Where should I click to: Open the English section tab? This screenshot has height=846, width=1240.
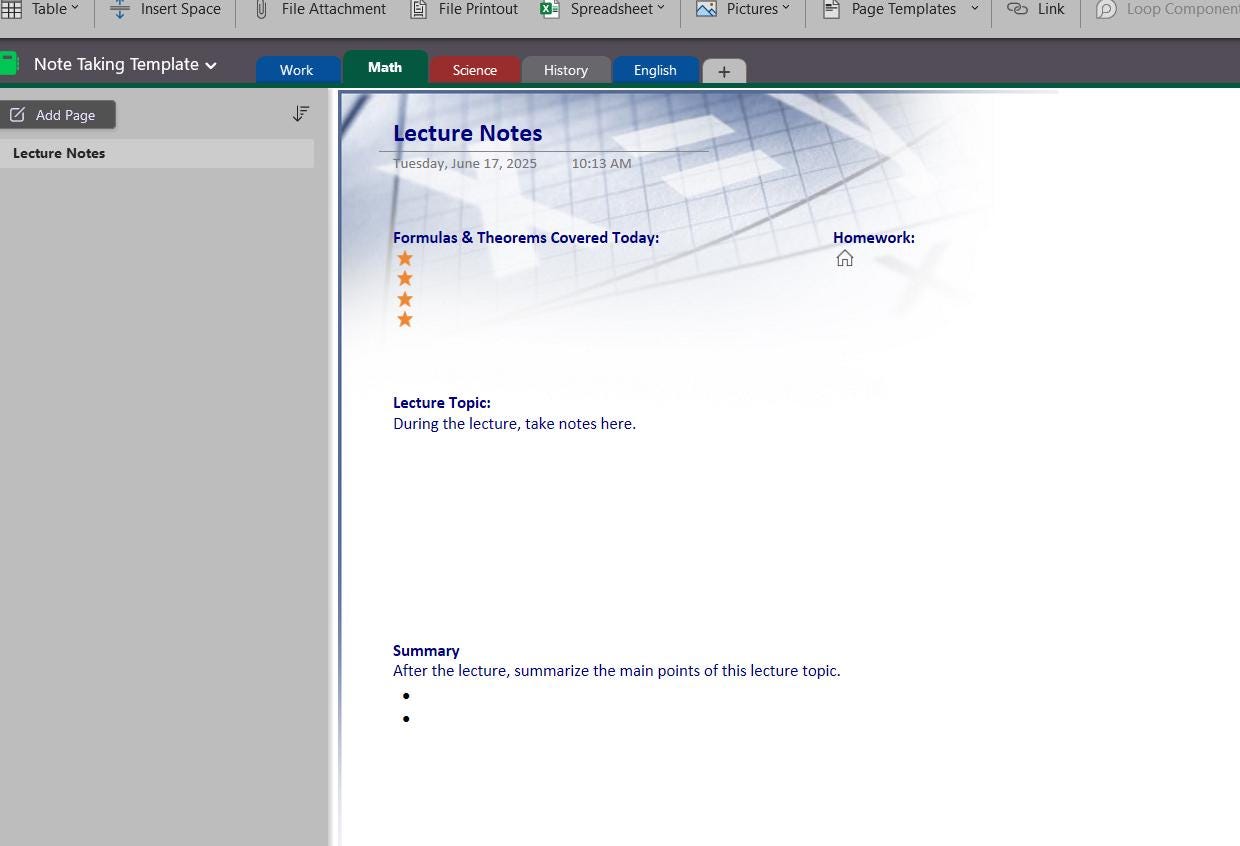tap(655, 70)
